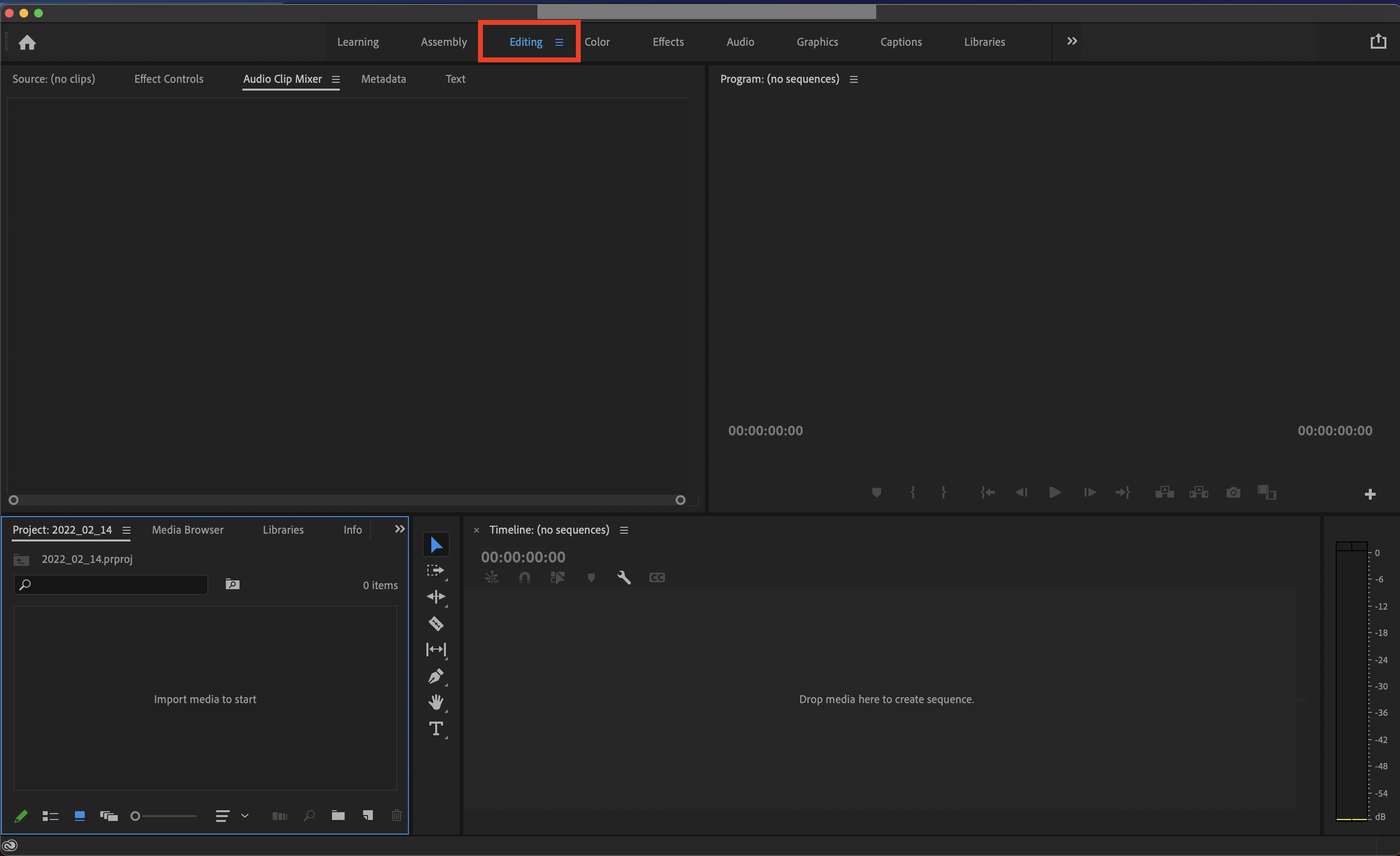Select the Hand tool
The width and height of the screenshot is (1400, 856).
(436, 702)
